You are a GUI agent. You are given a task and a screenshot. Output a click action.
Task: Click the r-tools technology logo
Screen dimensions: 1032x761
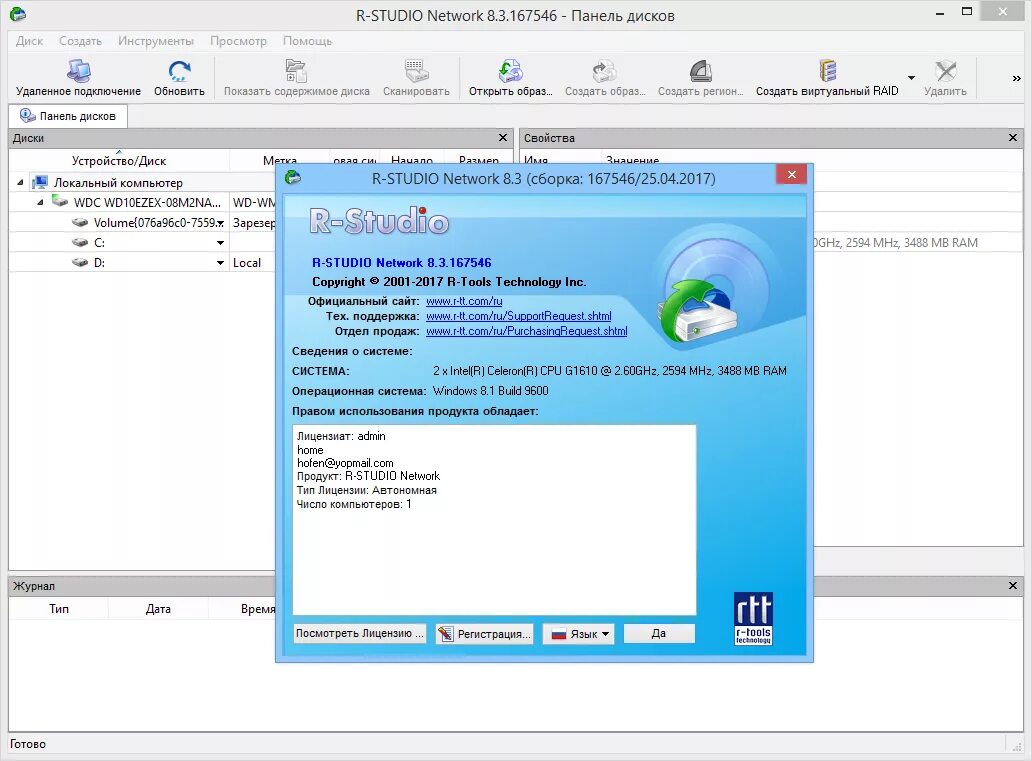point(753,618)
